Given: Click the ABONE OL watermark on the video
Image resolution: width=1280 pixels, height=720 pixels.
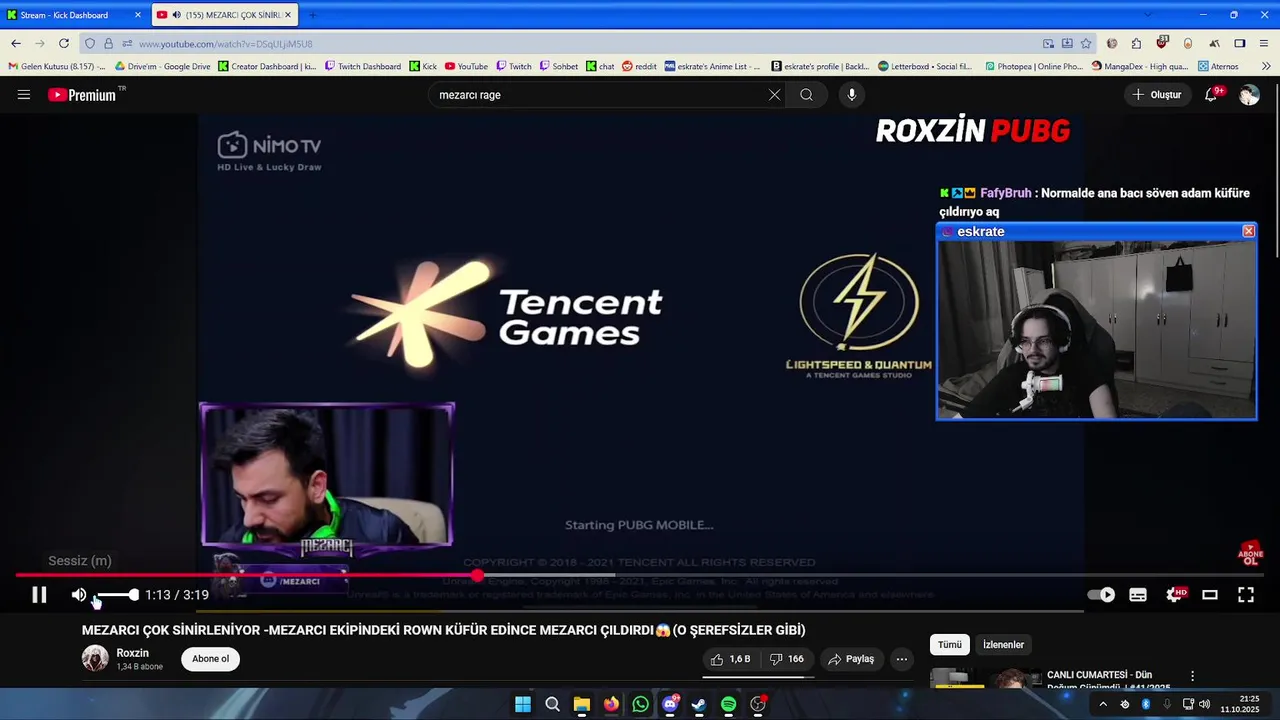Looking at the screenshot, I should click(1250, 555).
